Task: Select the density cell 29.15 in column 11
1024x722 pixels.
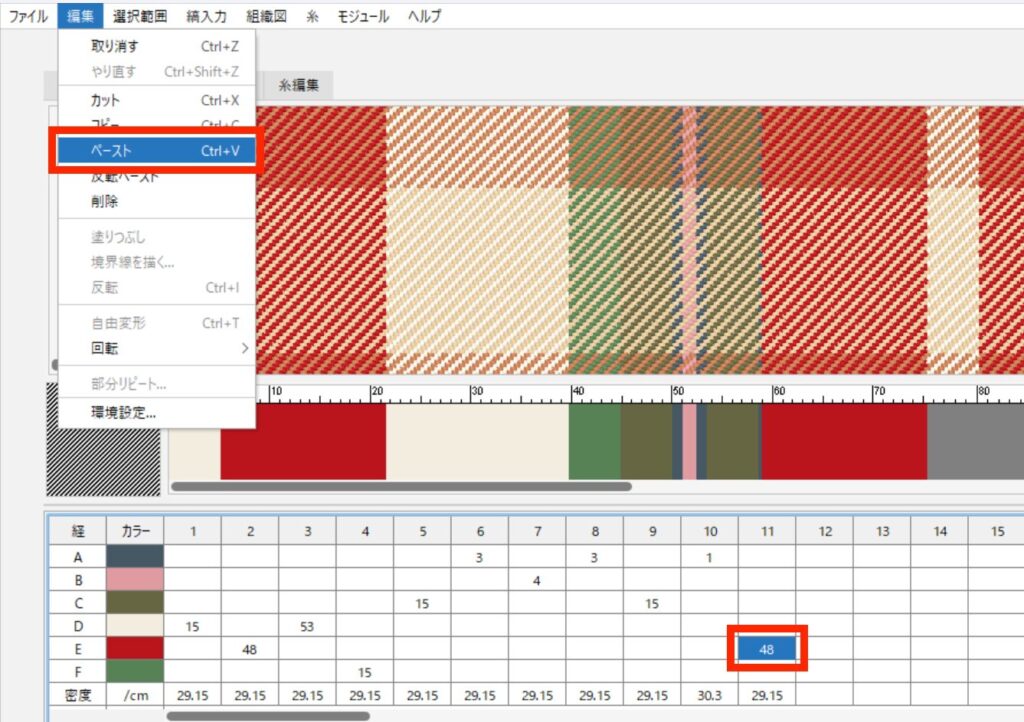Action: coord(767,695)
